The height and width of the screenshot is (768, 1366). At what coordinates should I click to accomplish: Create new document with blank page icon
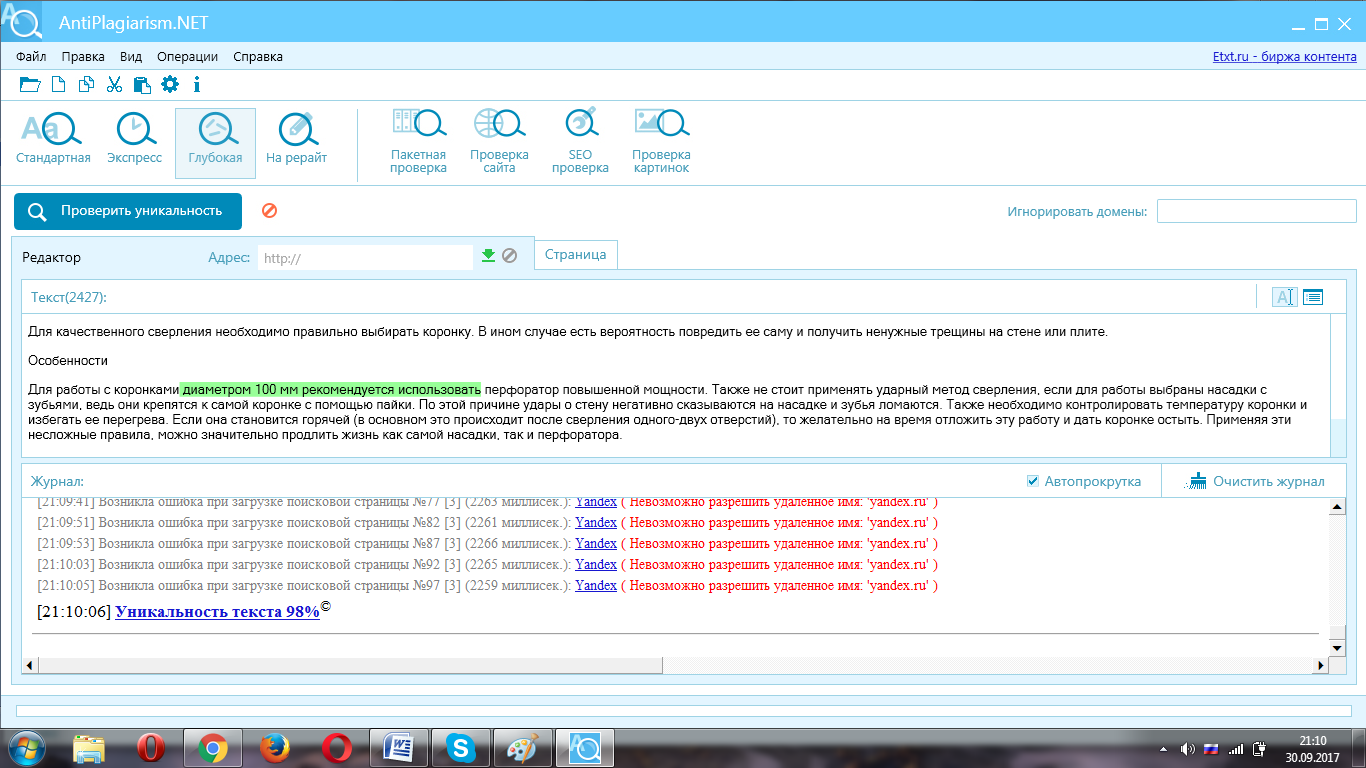tap(59, 85)
